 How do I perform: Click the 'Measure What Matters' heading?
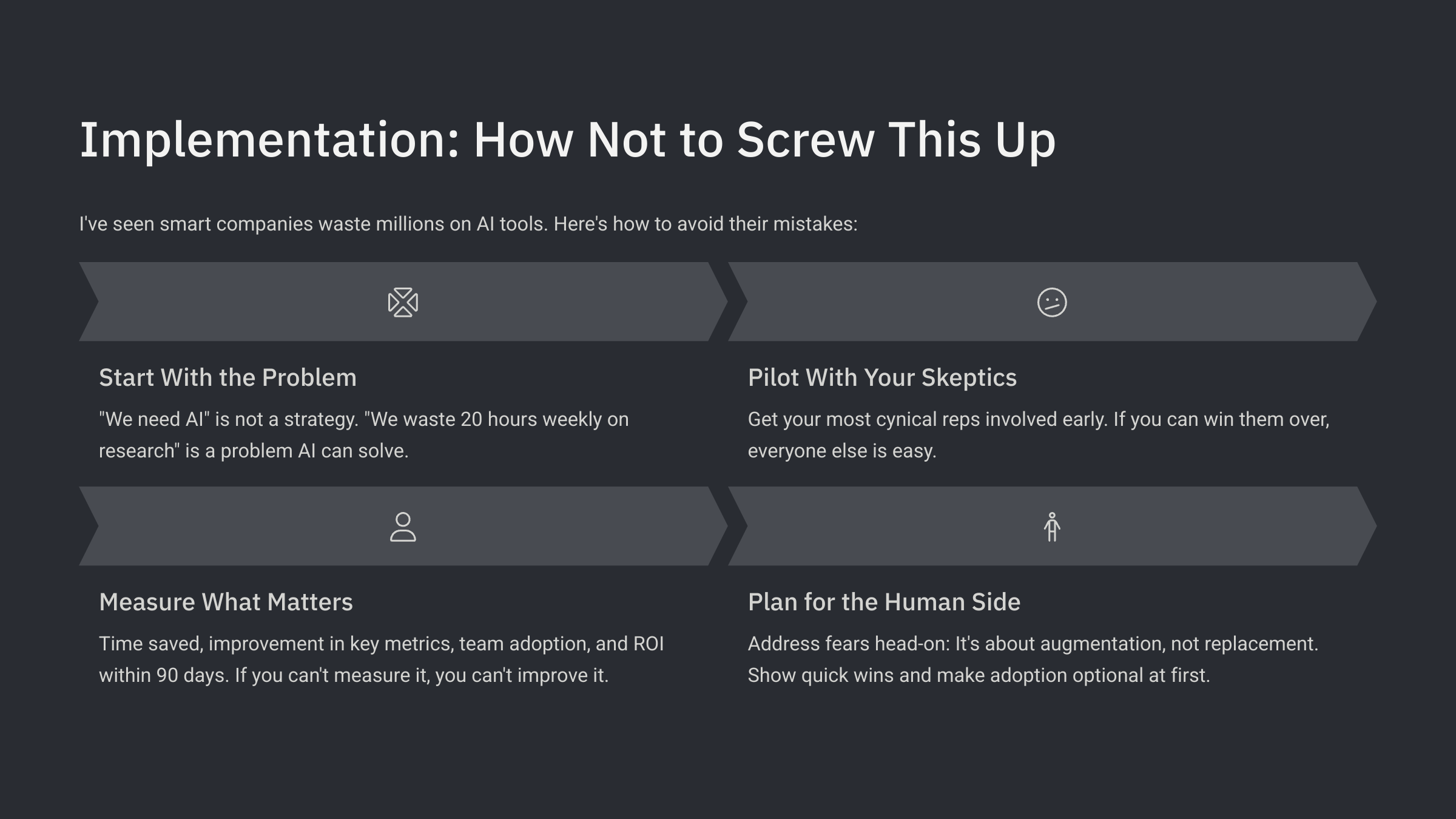click(226, 602)
